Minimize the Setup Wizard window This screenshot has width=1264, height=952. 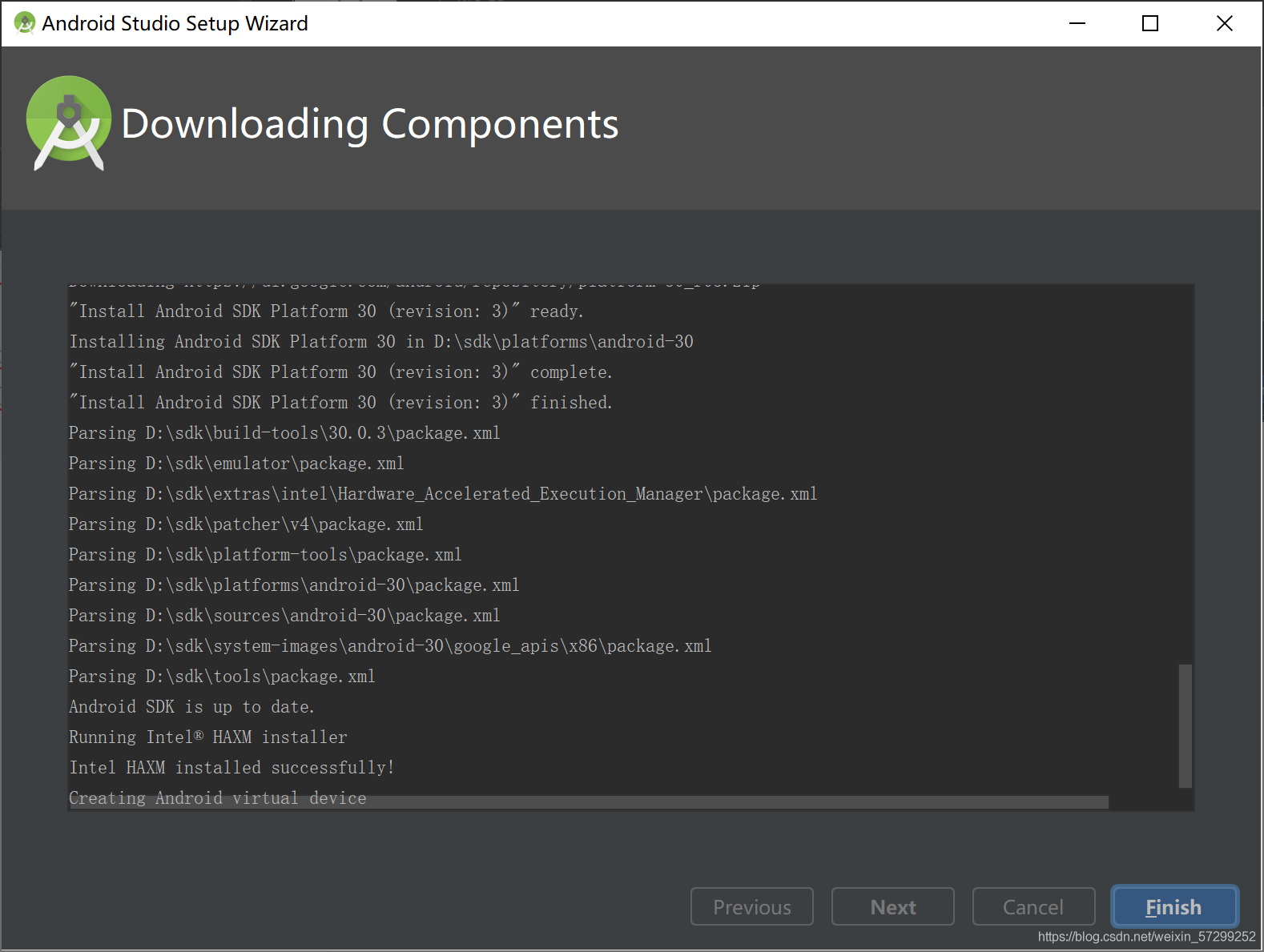tap(1077, 23)
